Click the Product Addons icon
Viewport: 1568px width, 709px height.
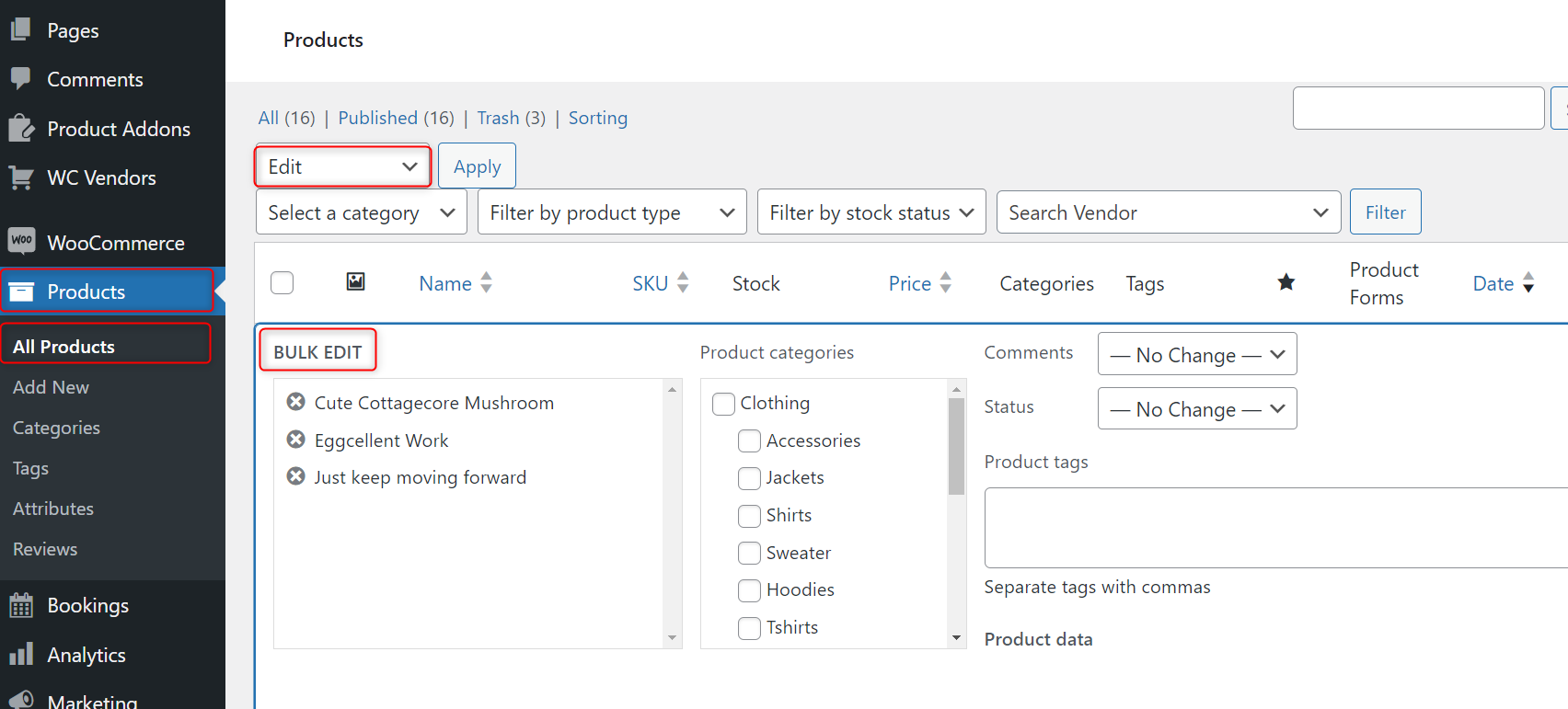click(21, 129)
